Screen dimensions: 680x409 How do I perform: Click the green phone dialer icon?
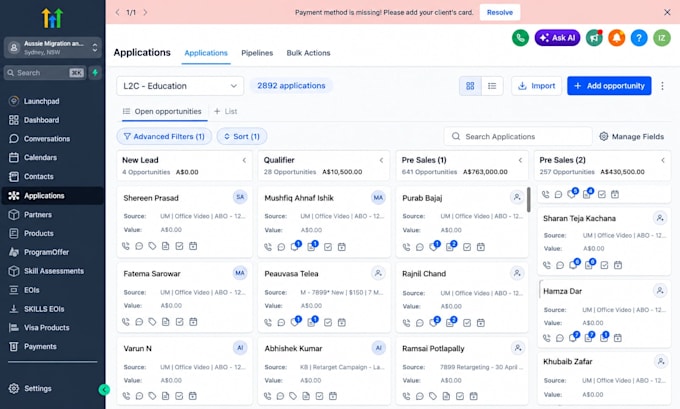tap(520, 38)
